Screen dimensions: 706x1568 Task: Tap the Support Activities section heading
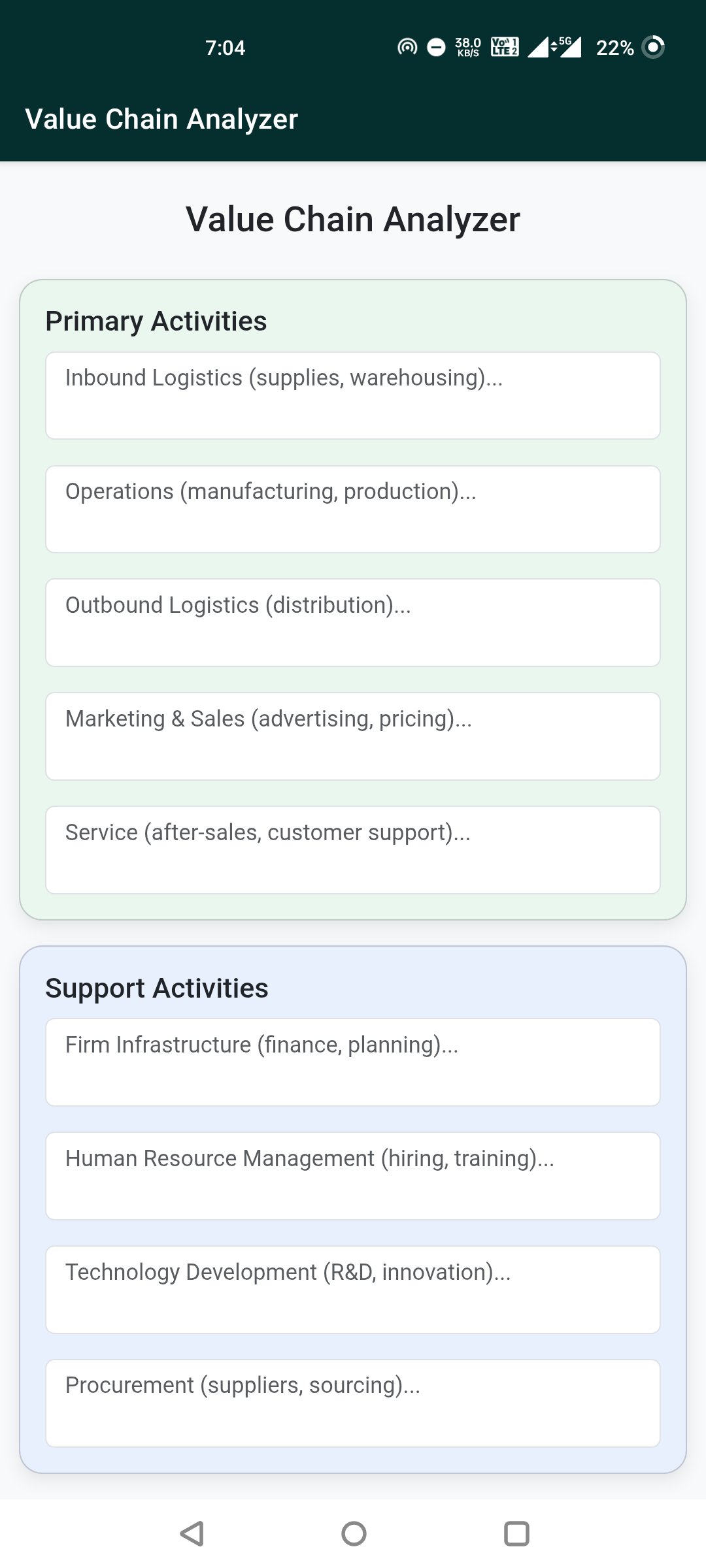tap(157, 988)
